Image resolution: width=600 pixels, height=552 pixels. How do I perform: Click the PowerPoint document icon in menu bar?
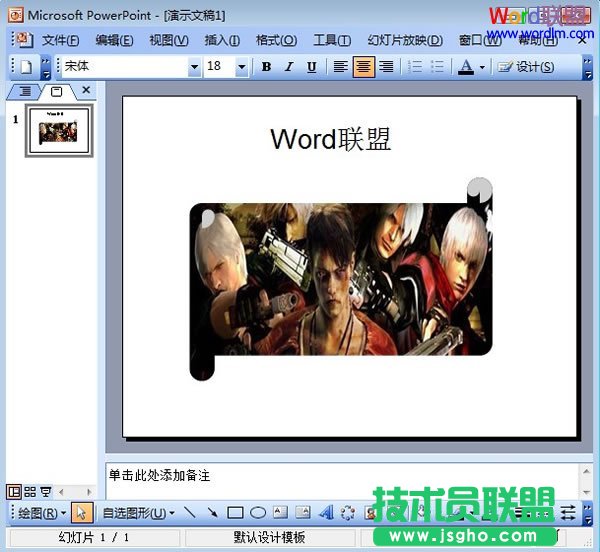[x=25, y=40]
